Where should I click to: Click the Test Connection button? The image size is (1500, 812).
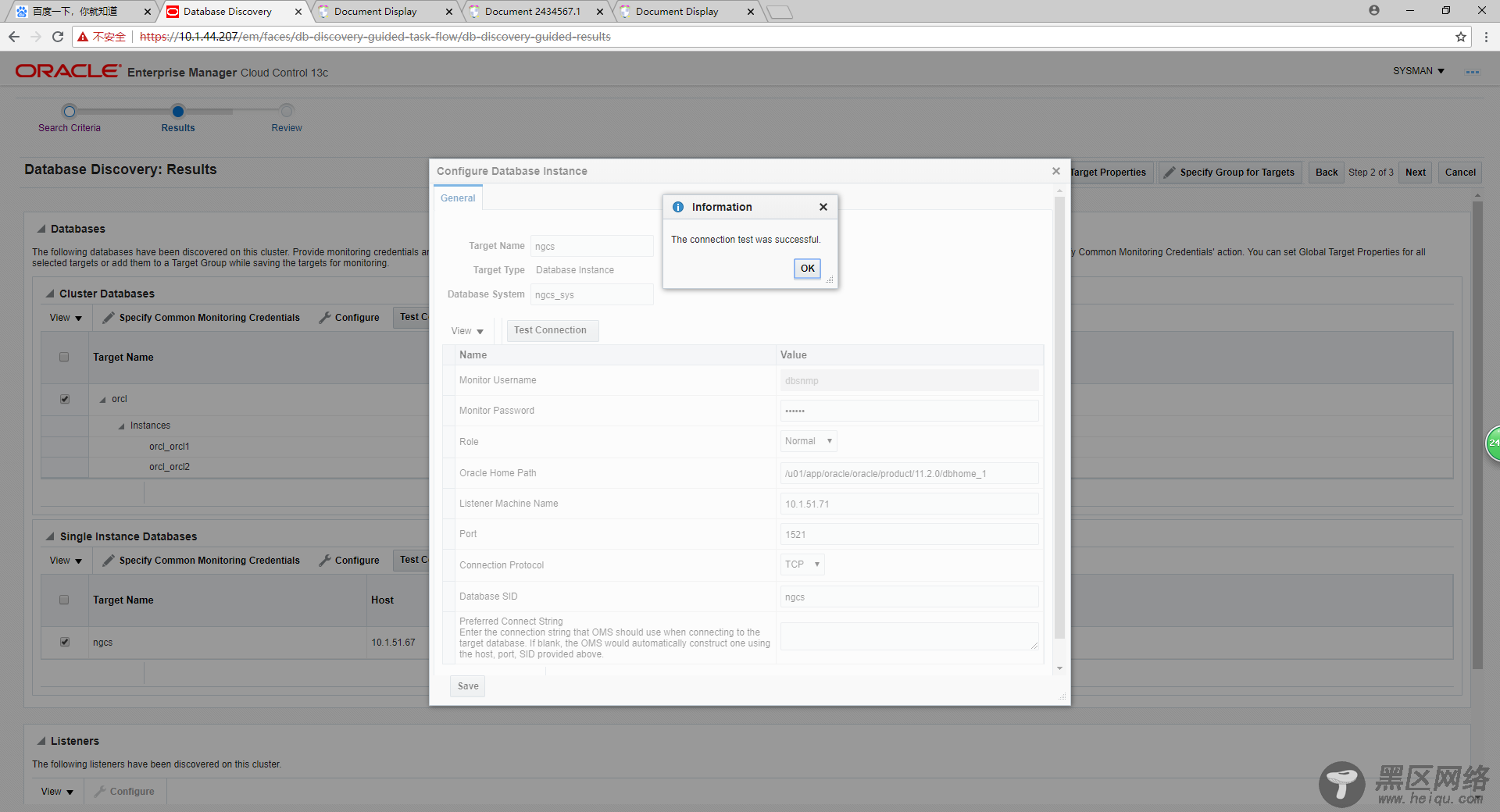(552, 330)
